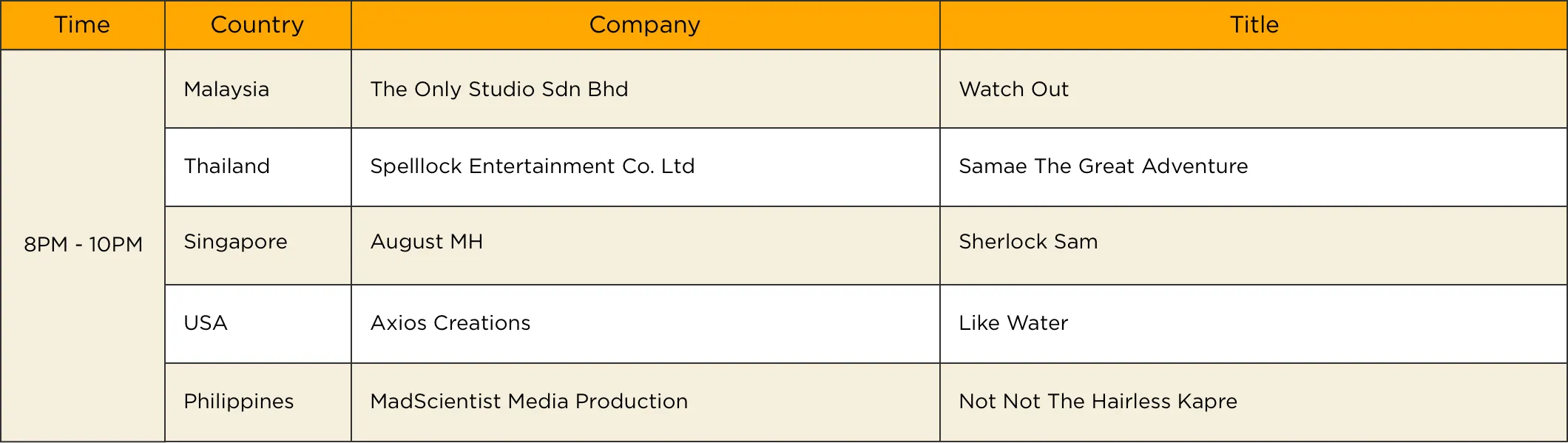Click the Time column header
Screen dimensions: 1568x443
[82, 25]
